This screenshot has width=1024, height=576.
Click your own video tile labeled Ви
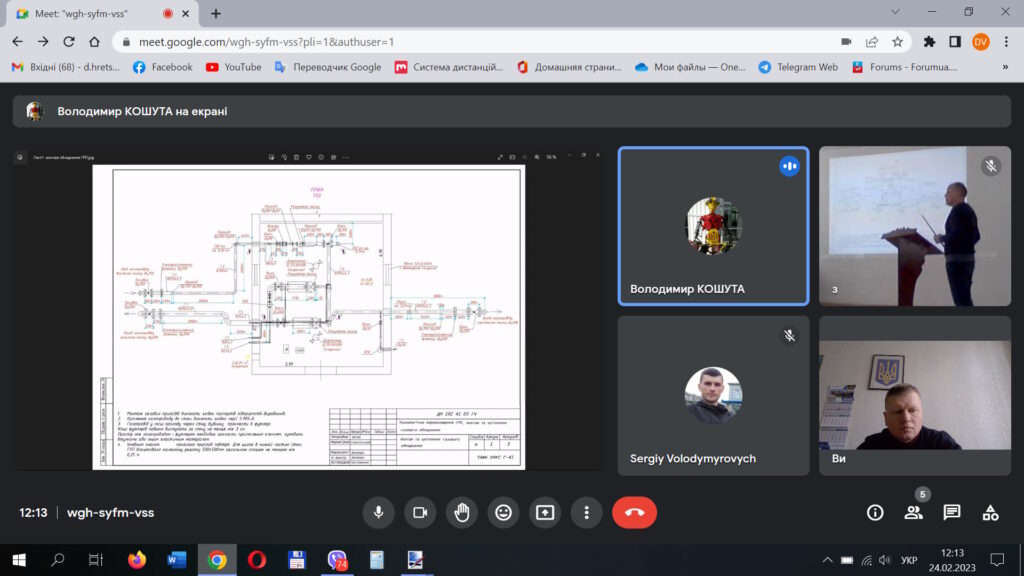click(x=915, y=396)
